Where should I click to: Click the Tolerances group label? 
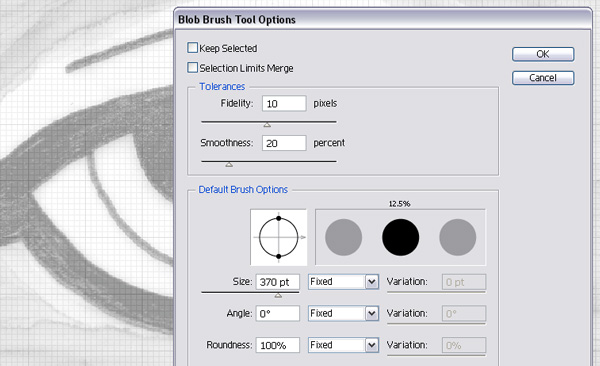[222, 87]
